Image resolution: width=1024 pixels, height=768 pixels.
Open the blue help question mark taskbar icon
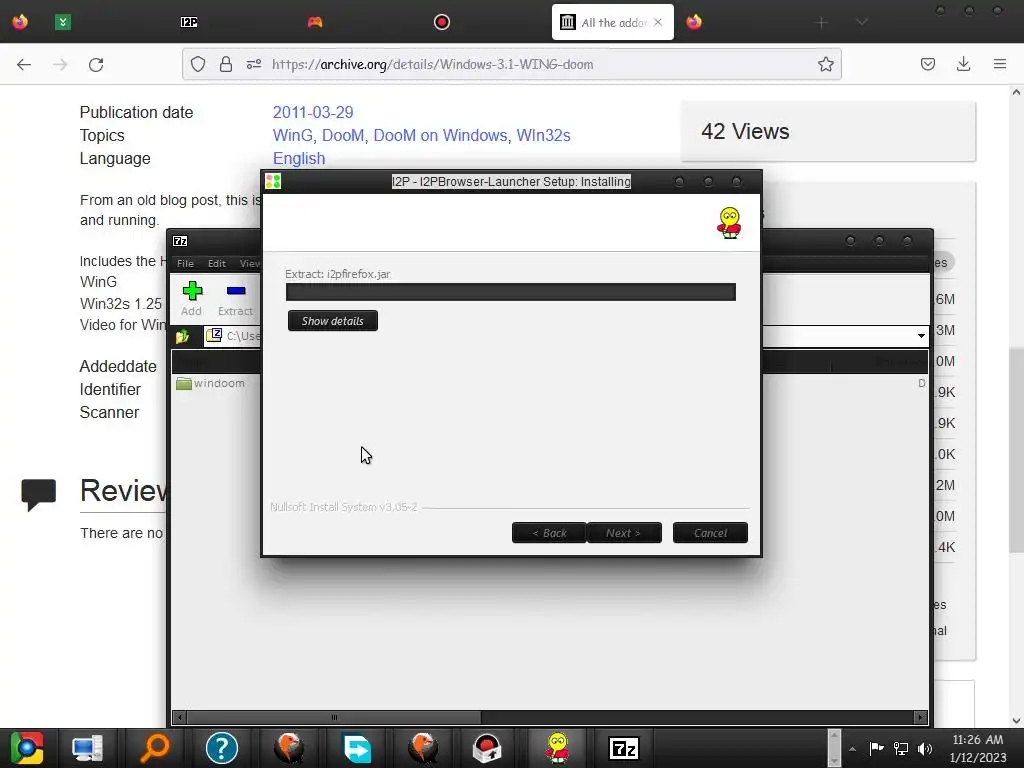pyautogui.click(x=222, y=748)
